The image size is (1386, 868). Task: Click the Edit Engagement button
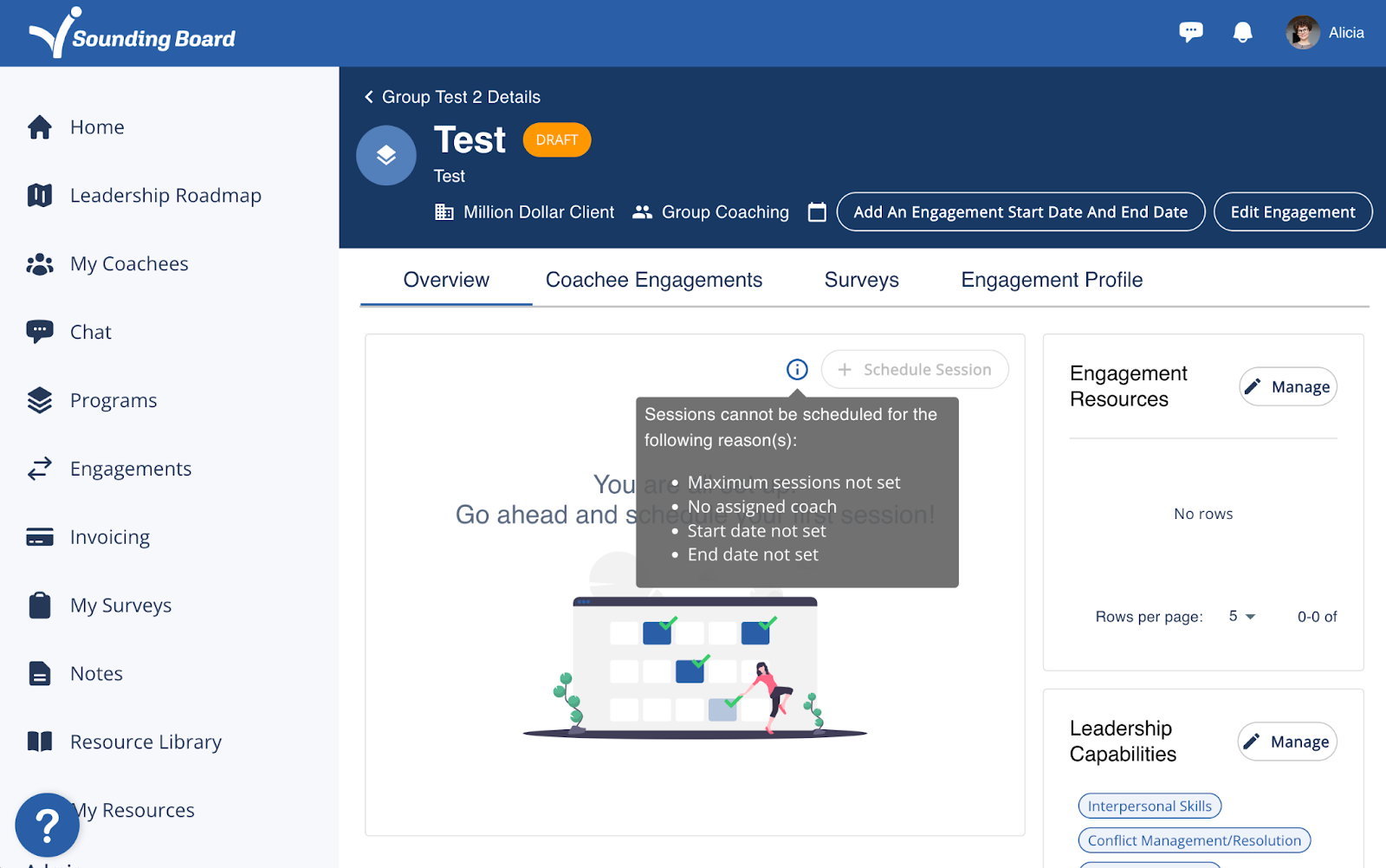(1292, 212)
